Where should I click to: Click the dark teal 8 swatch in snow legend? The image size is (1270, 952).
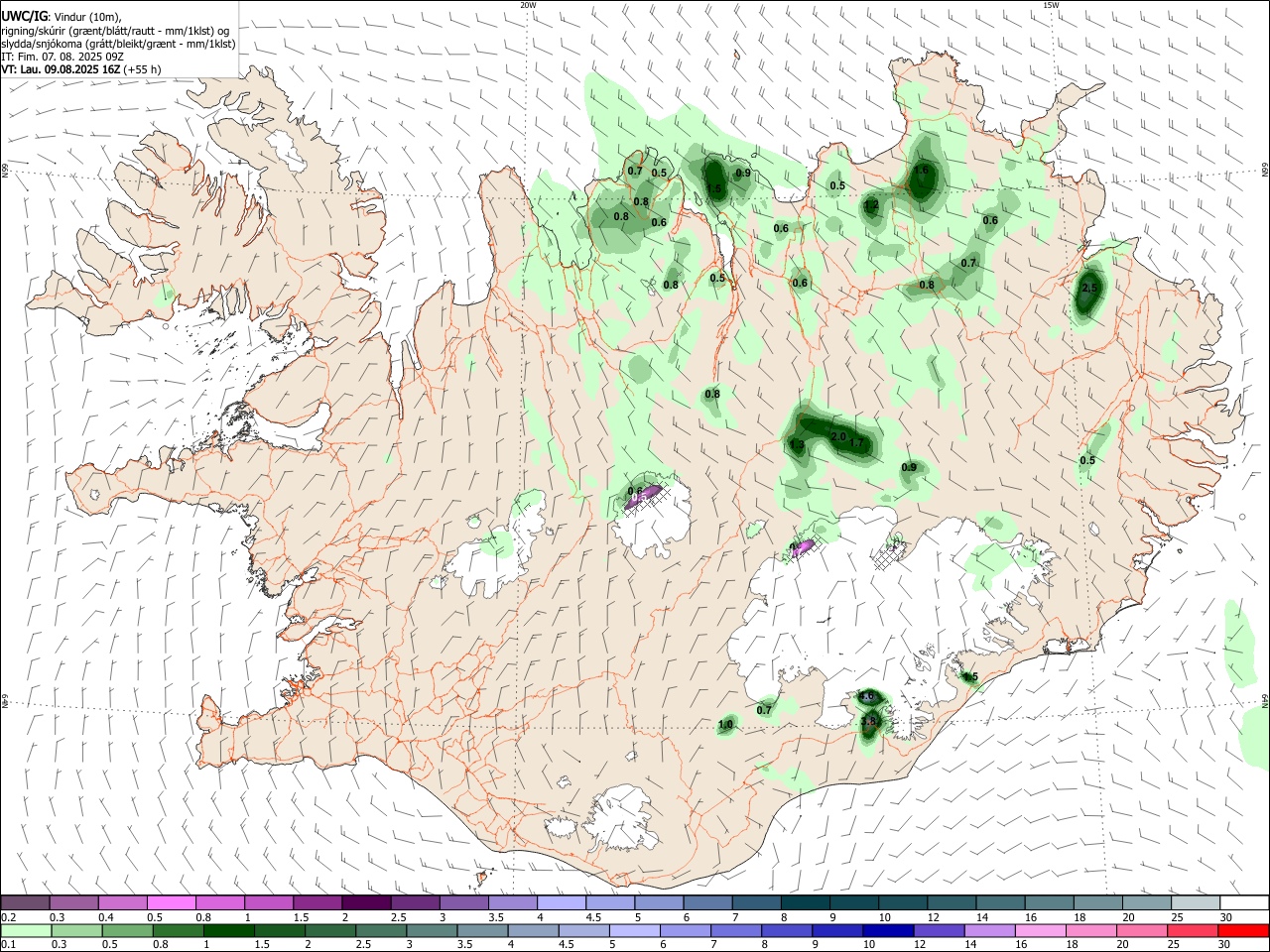(805, 902)
